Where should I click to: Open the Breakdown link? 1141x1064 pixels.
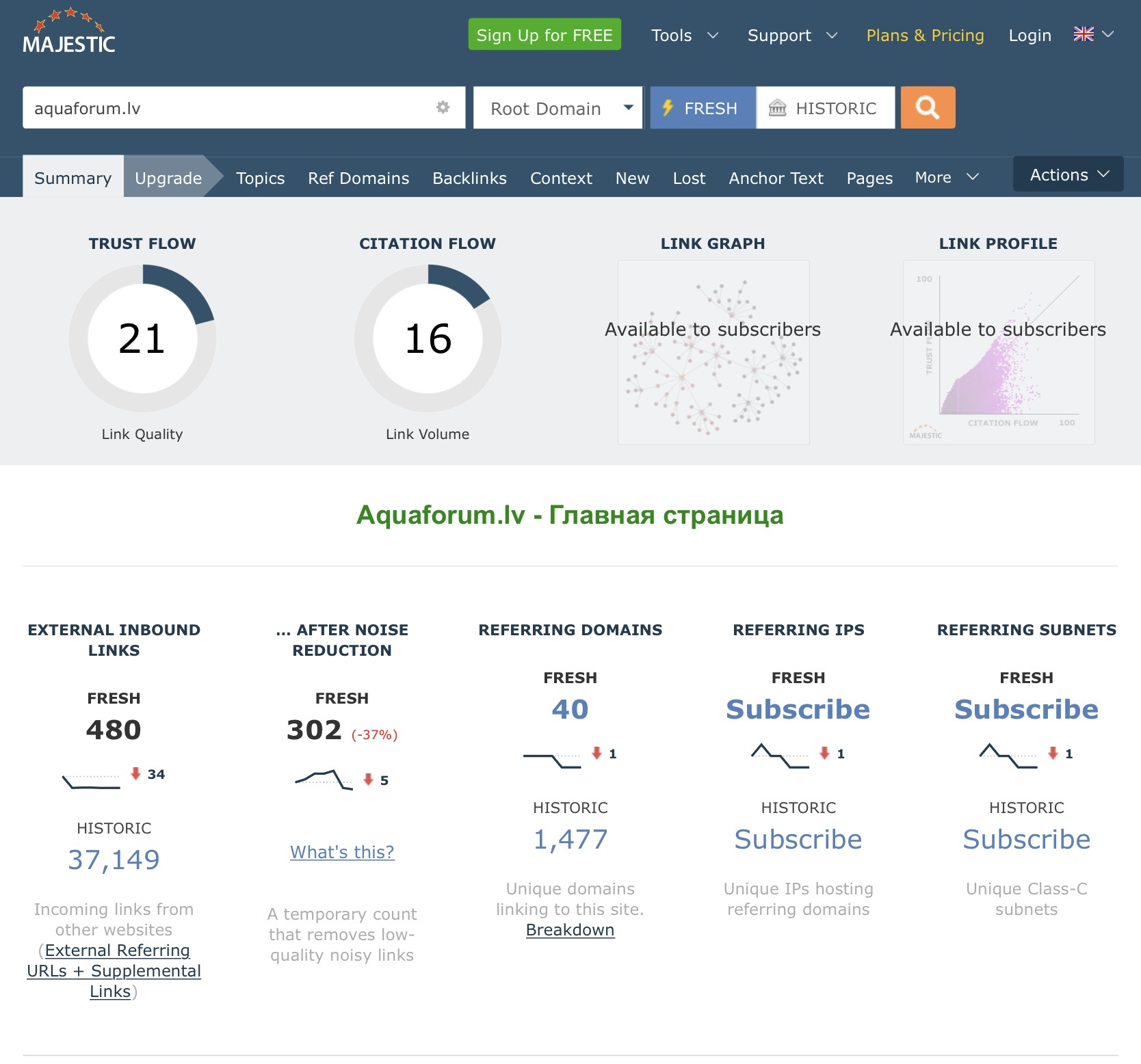pos(570,930)
